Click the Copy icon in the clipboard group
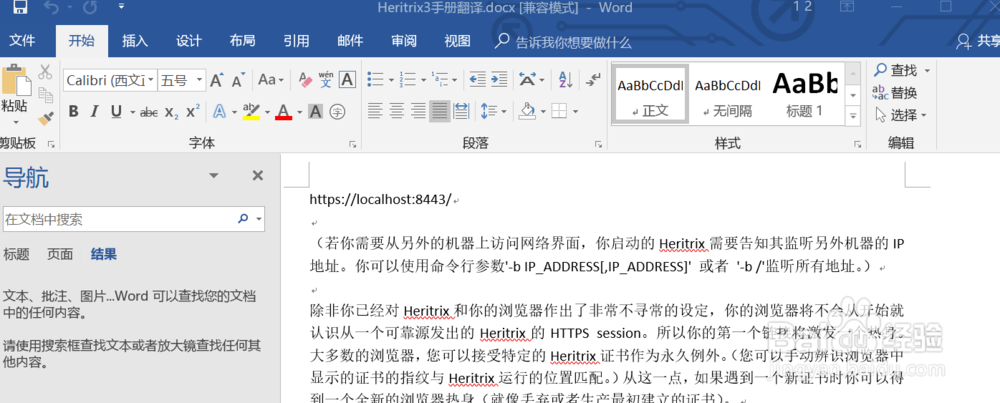Image resolution: width=1000 pixels, height=403 pixels. (45, 94)
